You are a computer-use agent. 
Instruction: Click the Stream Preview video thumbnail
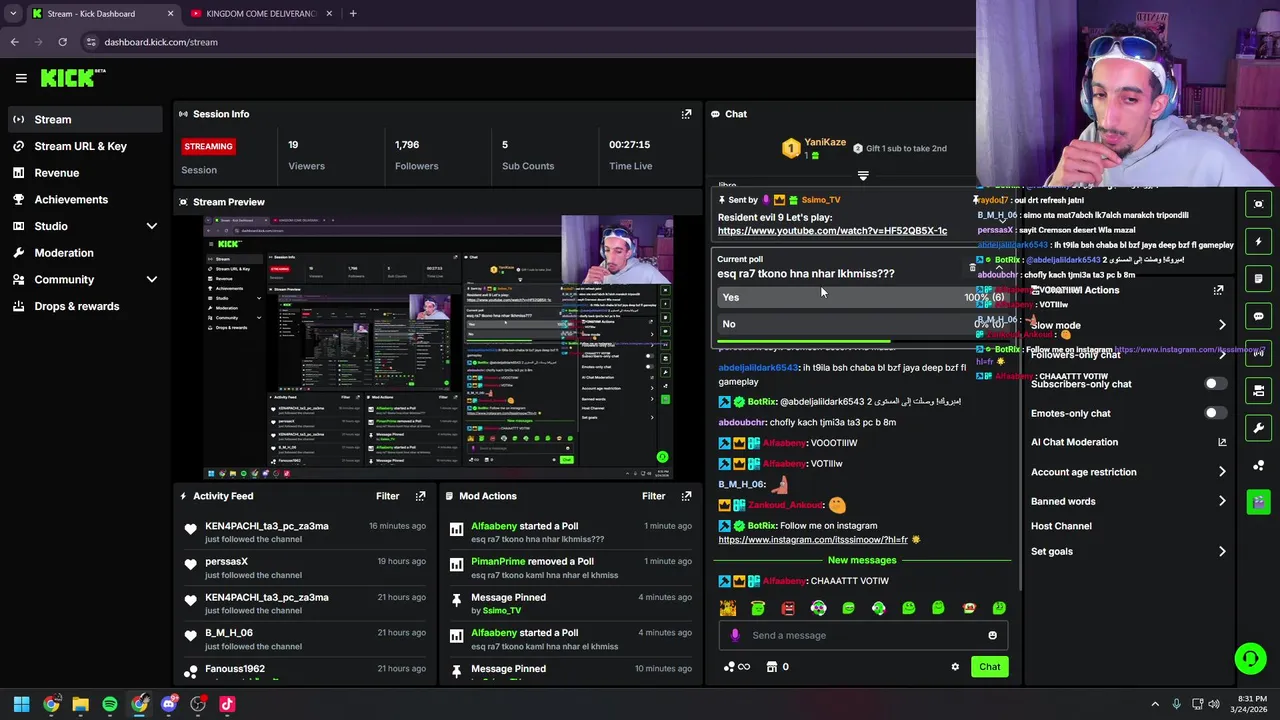pyautogui.click(x=438, y=347)
